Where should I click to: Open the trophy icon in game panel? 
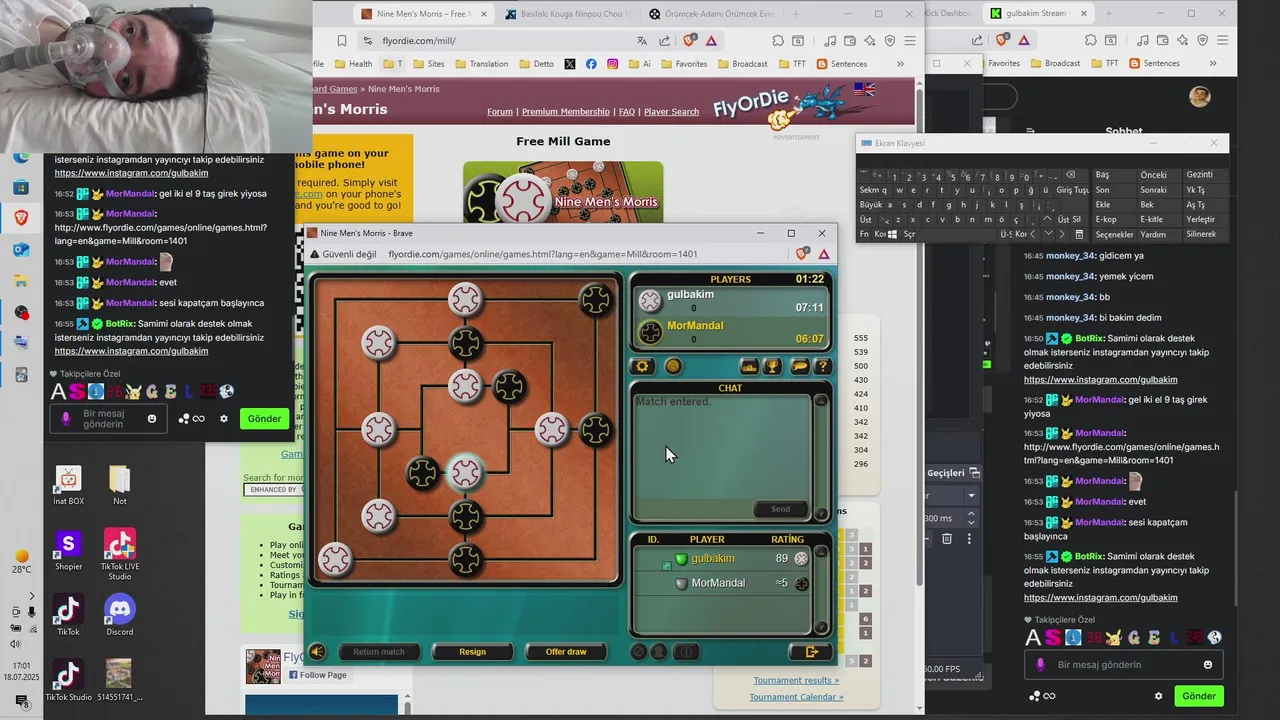tap(773, 367)
